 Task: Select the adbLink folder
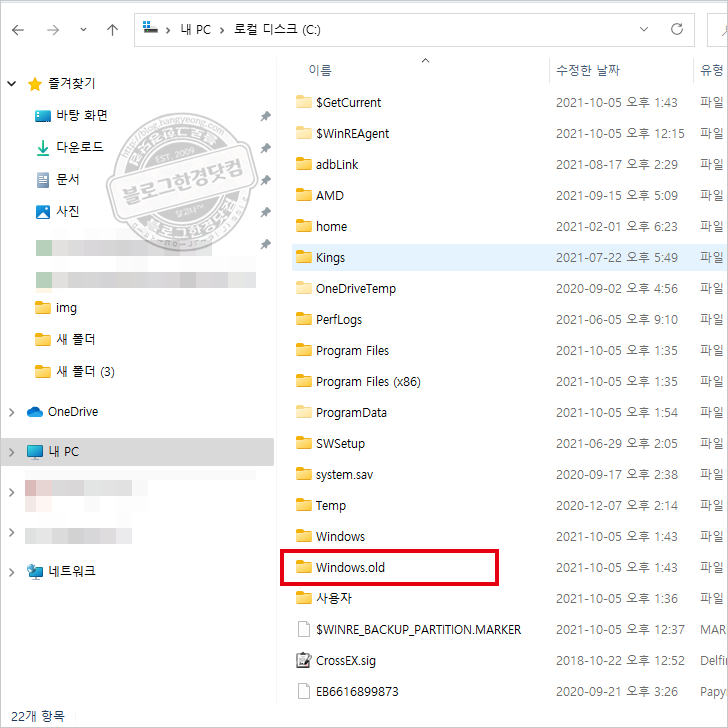click(327, 165)
